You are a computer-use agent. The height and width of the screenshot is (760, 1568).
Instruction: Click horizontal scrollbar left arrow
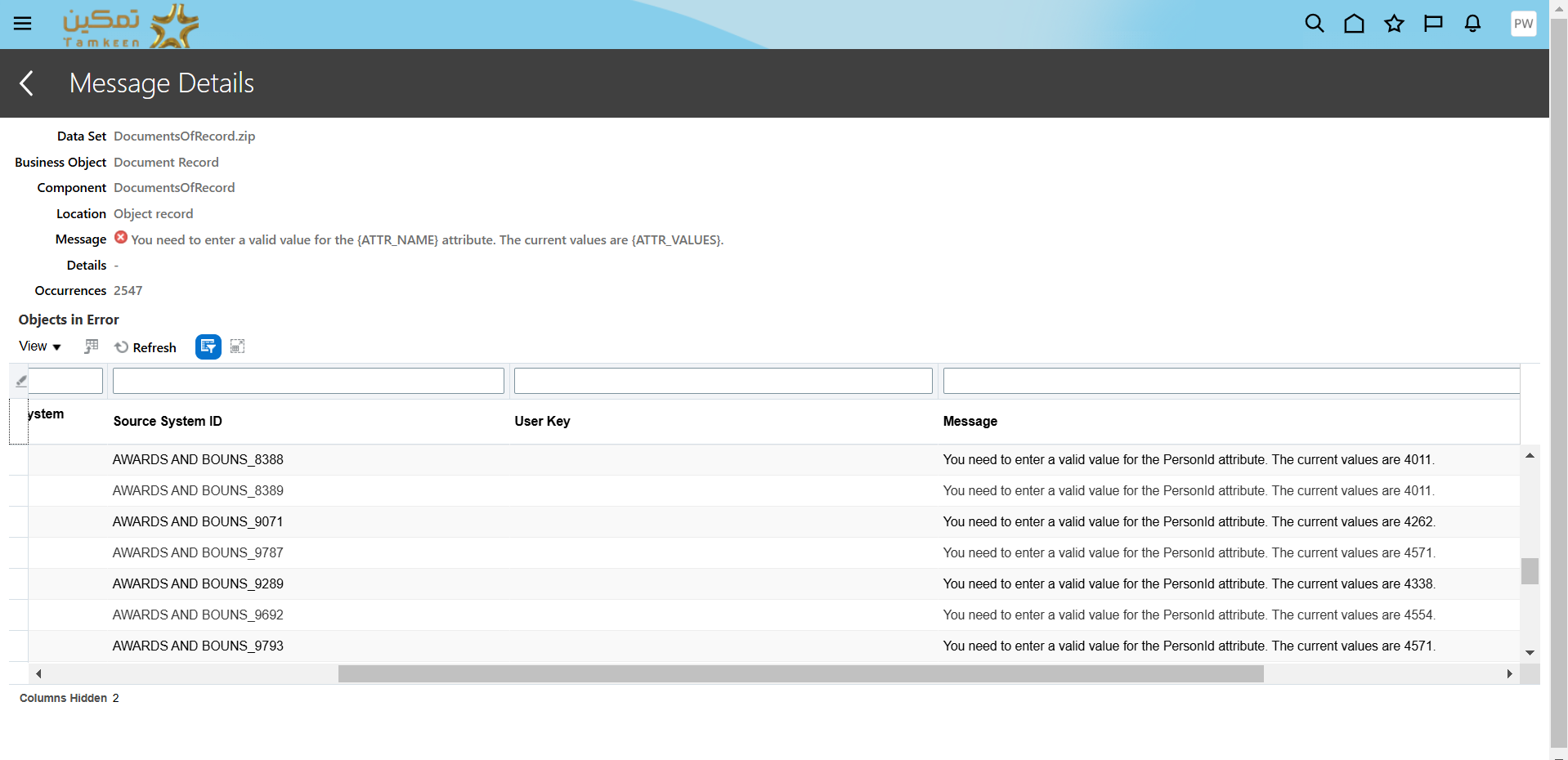click(38, 674)
